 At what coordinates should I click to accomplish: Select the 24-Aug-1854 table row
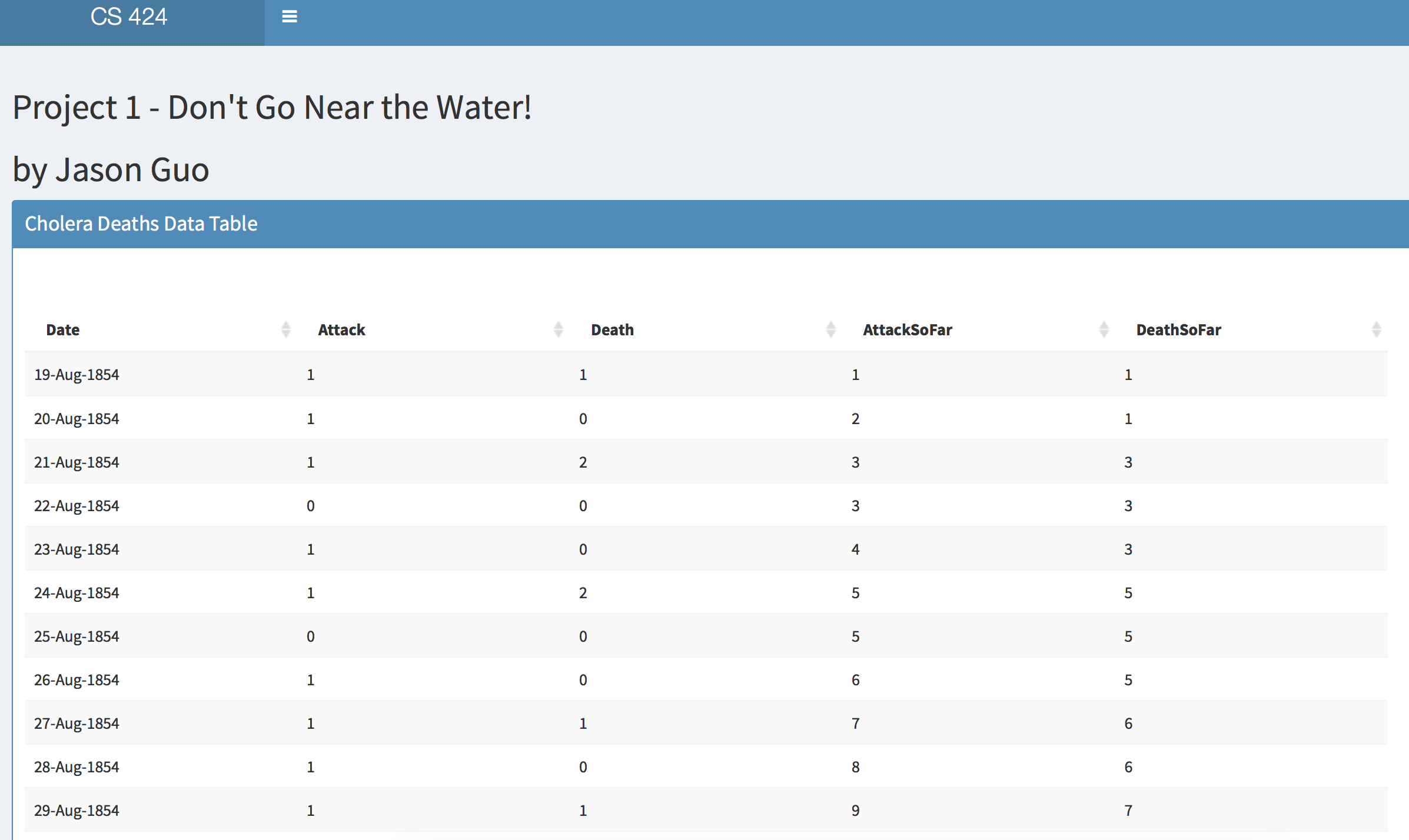(x=706, y=592)
